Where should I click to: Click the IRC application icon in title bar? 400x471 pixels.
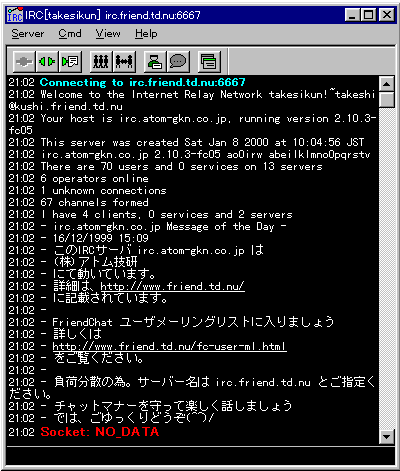(x=15, y=15)
